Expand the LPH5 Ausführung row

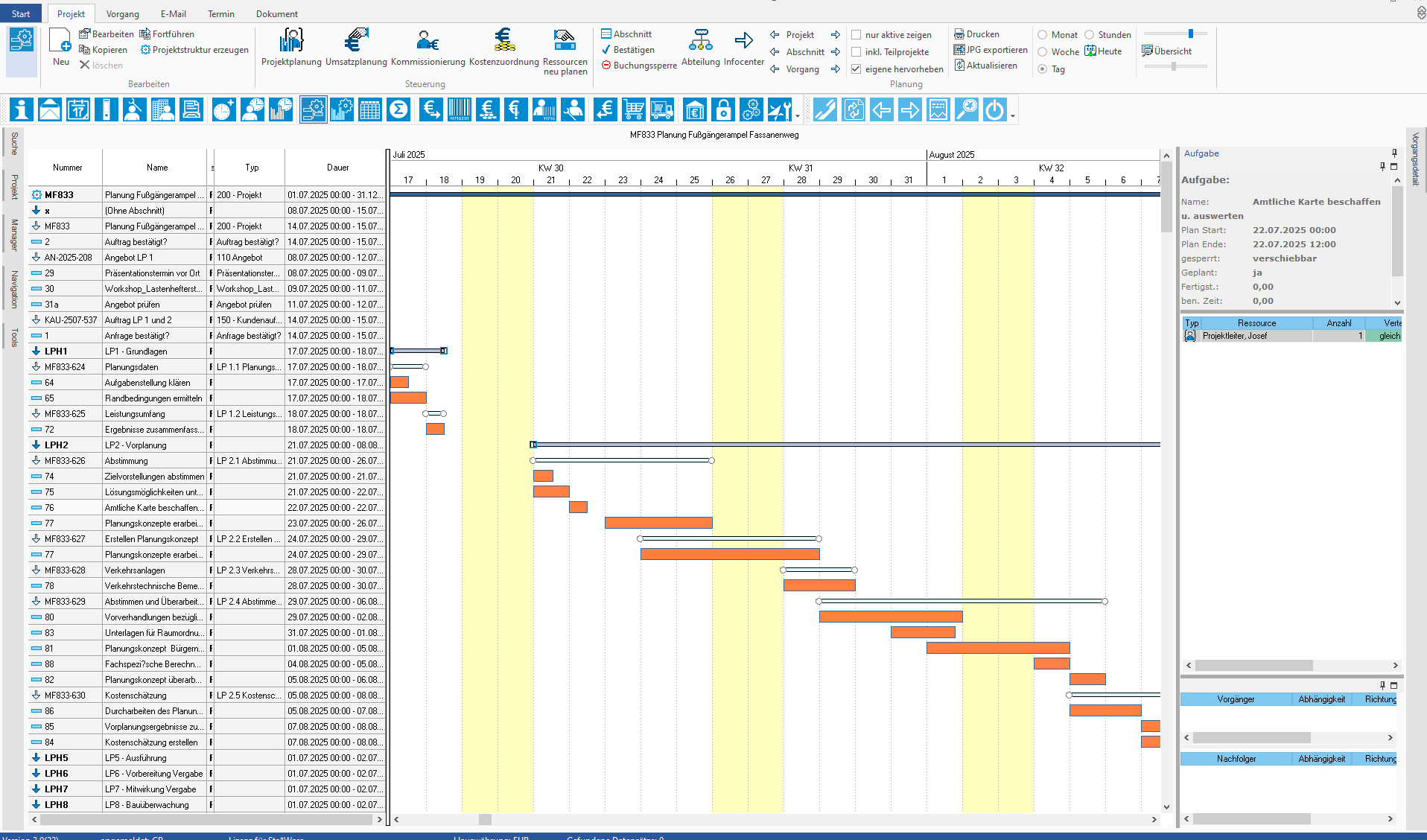coord(36,758)
